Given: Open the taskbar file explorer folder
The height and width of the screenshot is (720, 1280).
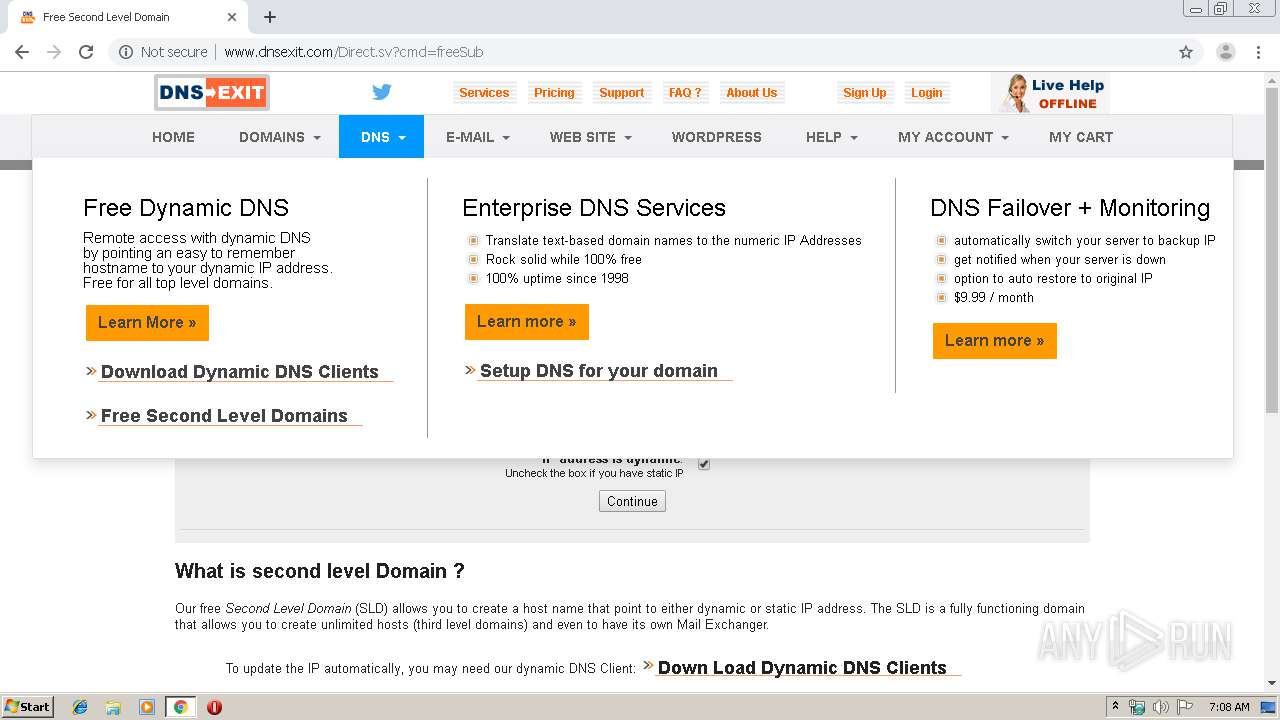Looking at the screenshot, I should [x=113, y=707].
